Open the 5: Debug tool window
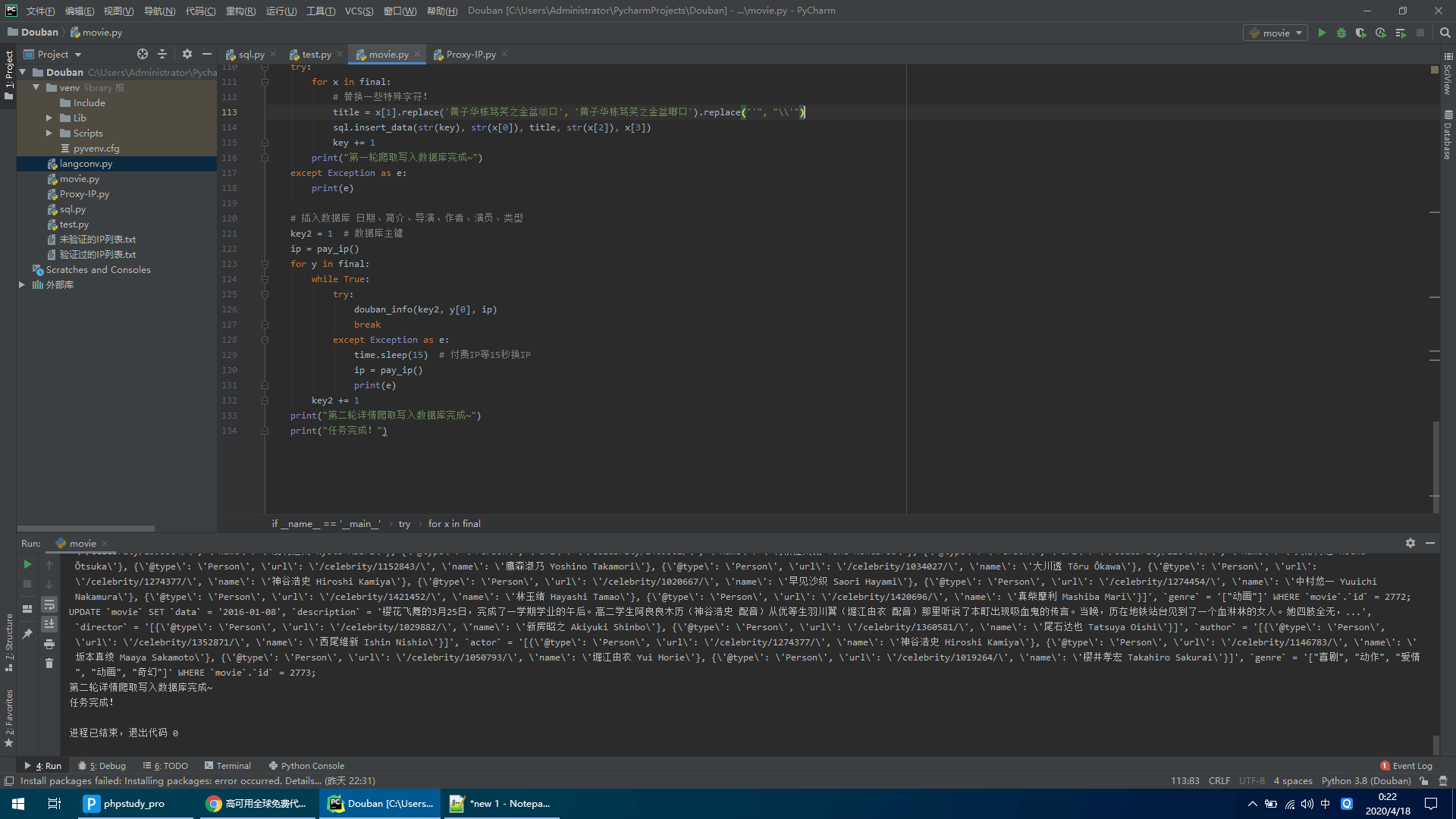 tap(102, 766)
